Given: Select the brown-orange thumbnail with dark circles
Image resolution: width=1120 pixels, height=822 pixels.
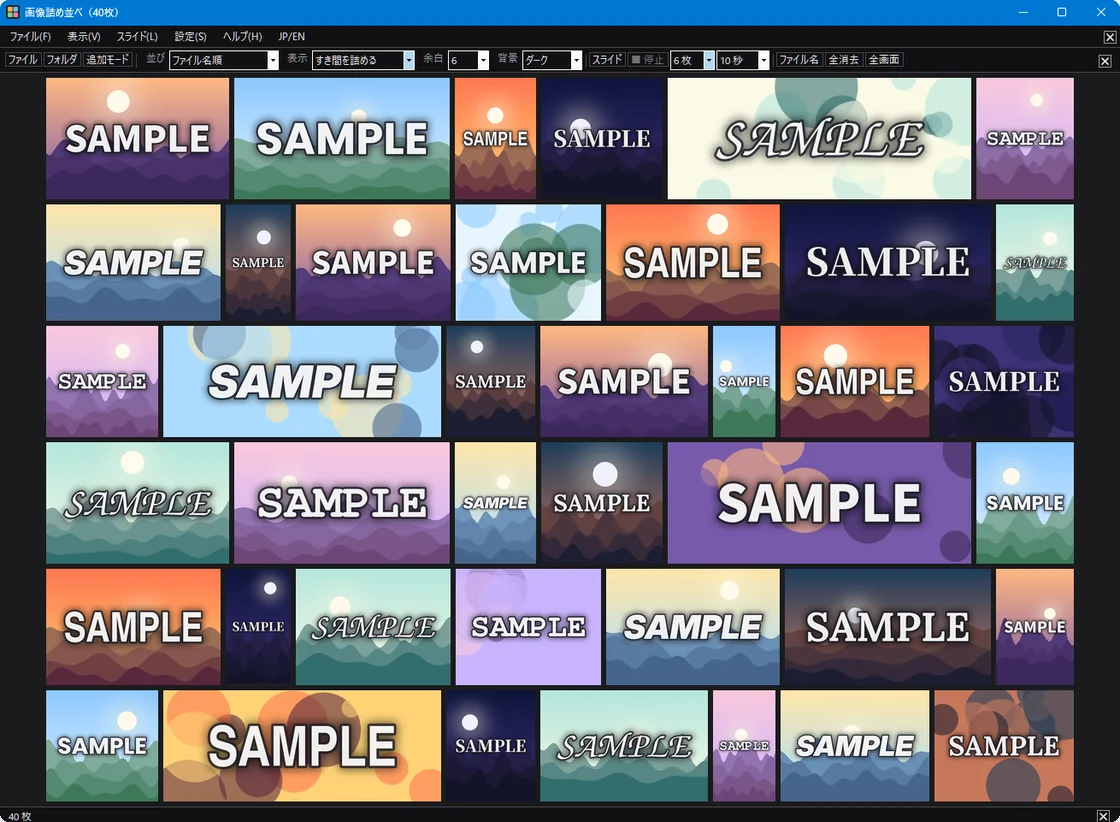Looking at the screenshot, I should [1004, 746].
